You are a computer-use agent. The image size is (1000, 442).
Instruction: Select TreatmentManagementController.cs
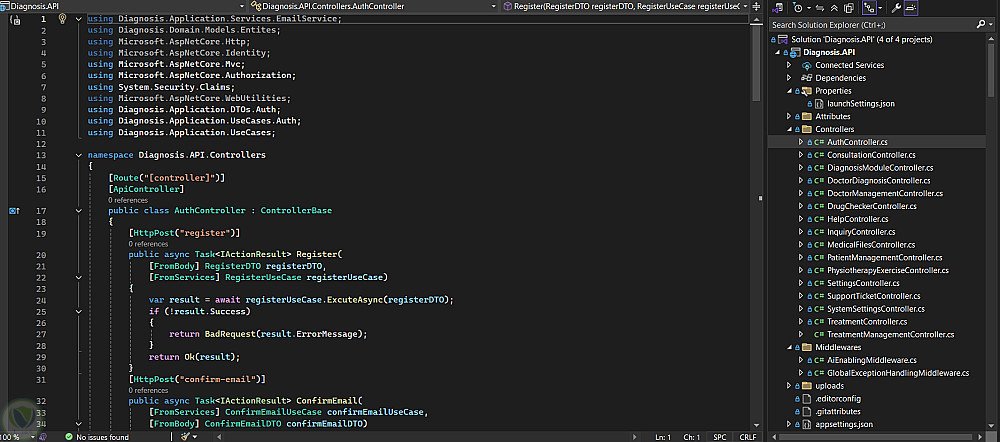click(x=890, y=334)
